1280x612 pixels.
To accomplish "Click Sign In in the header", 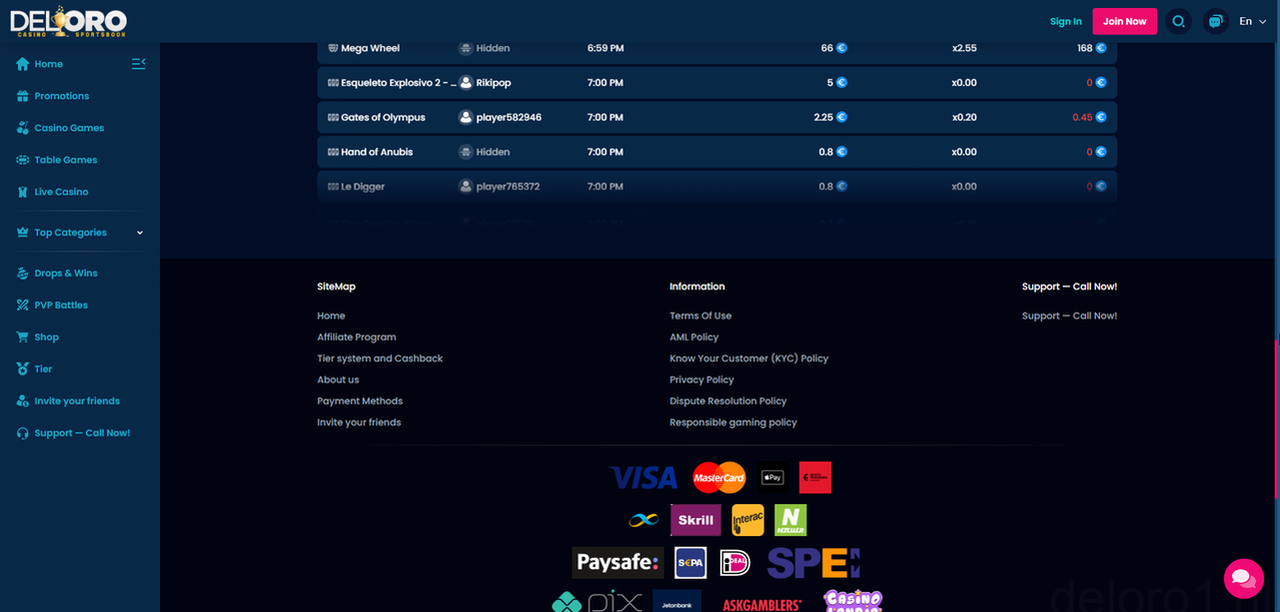I will [1066, 21].
